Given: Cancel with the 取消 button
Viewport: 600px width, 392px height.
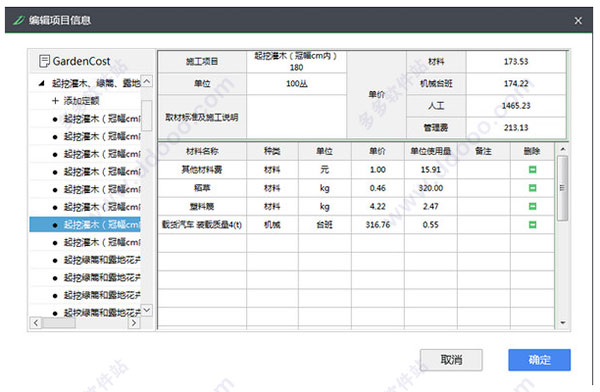Looking at the screenshot, I should (451, 360).
